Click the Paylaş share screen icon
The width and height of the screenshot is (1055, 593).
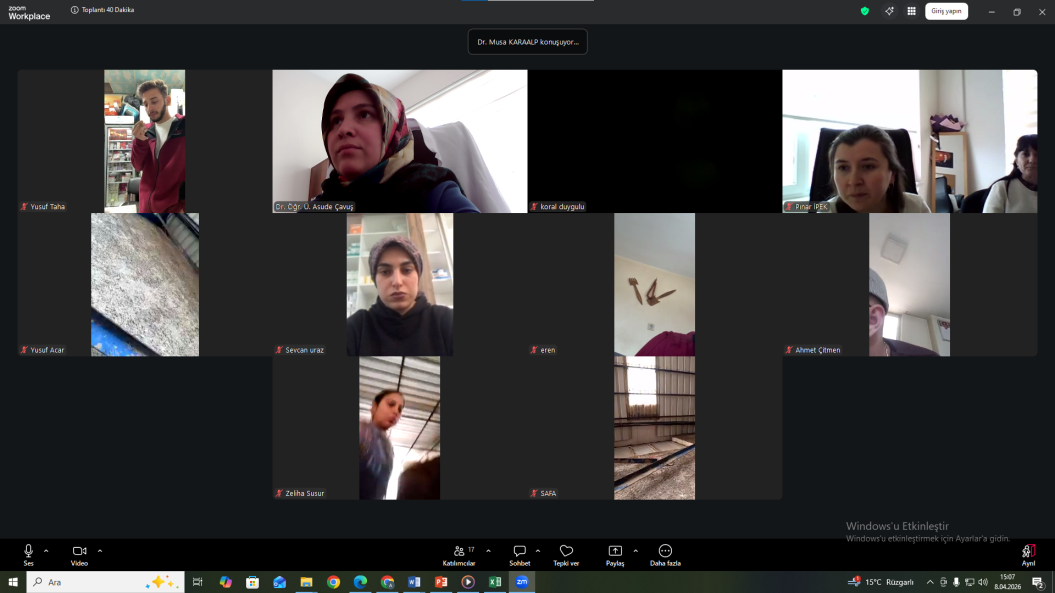coord(615,551)
